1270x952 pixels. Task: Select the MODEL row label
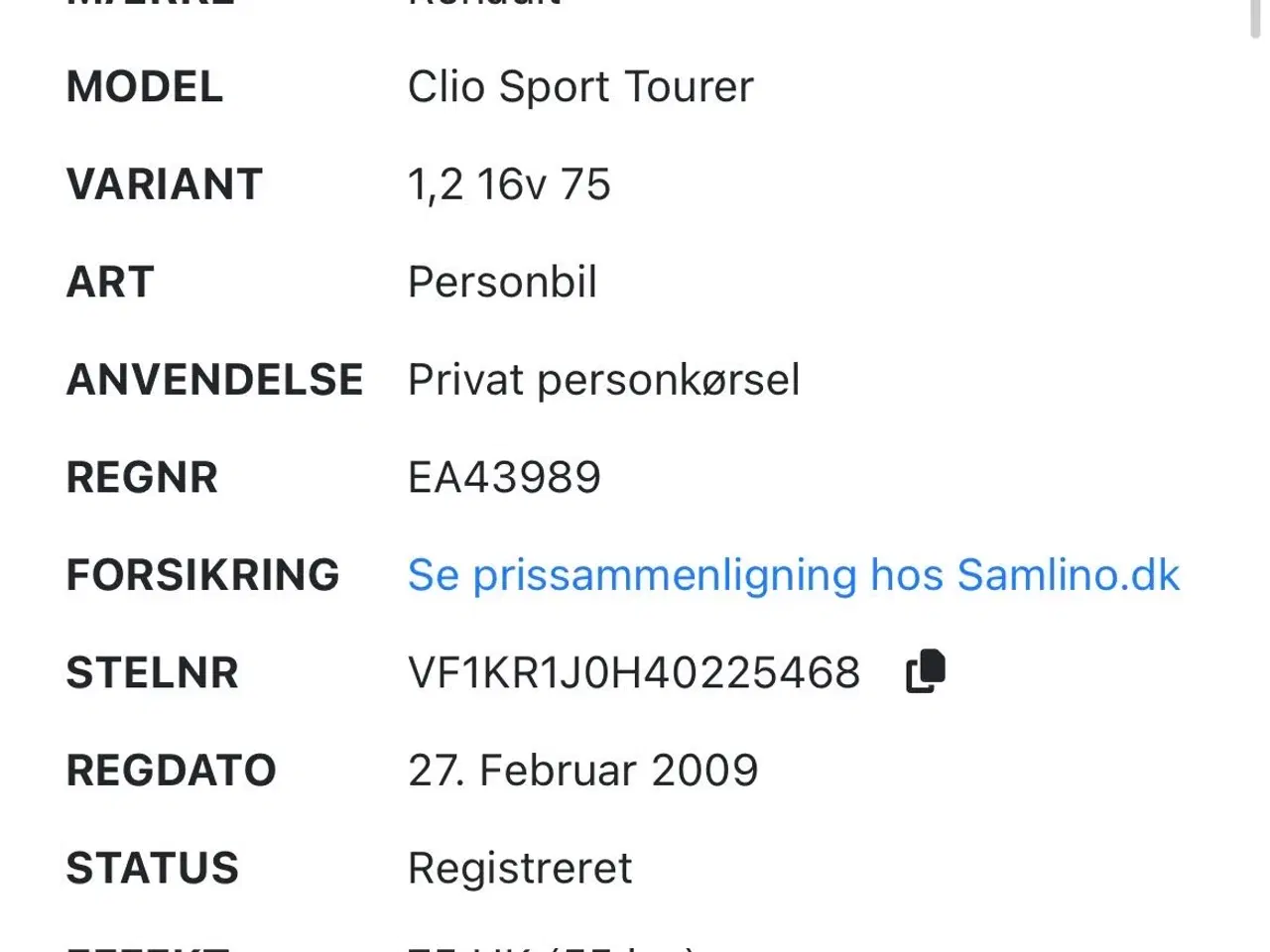(144, 87)
